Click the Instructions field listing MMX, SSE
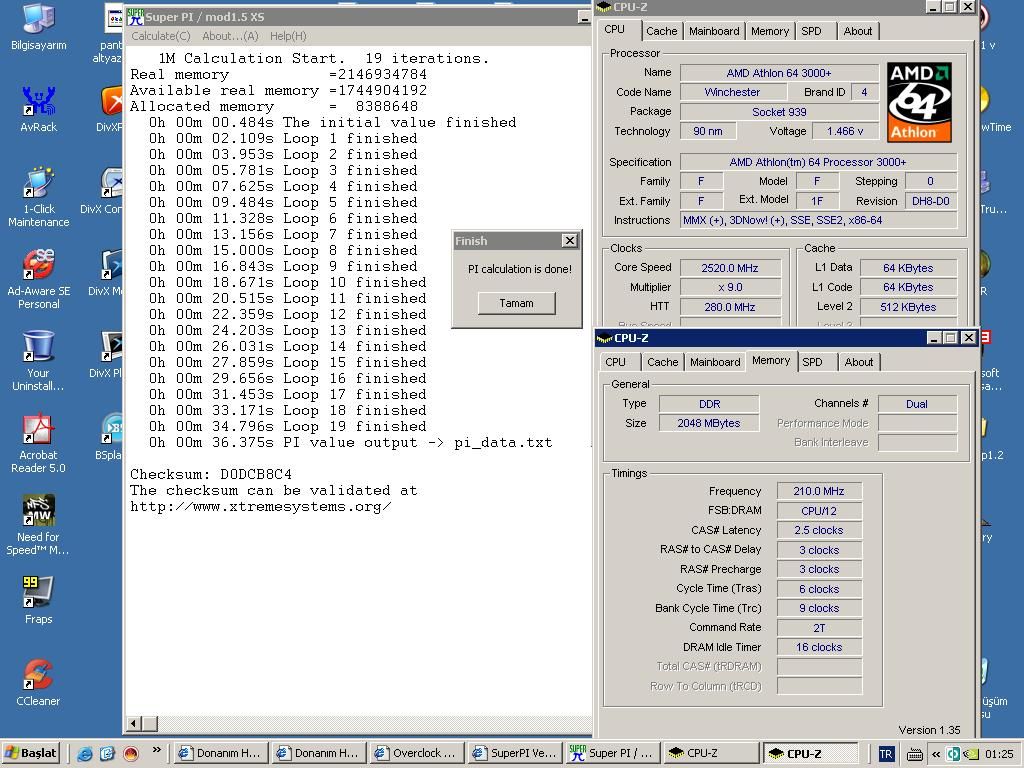 coord(819,220)
